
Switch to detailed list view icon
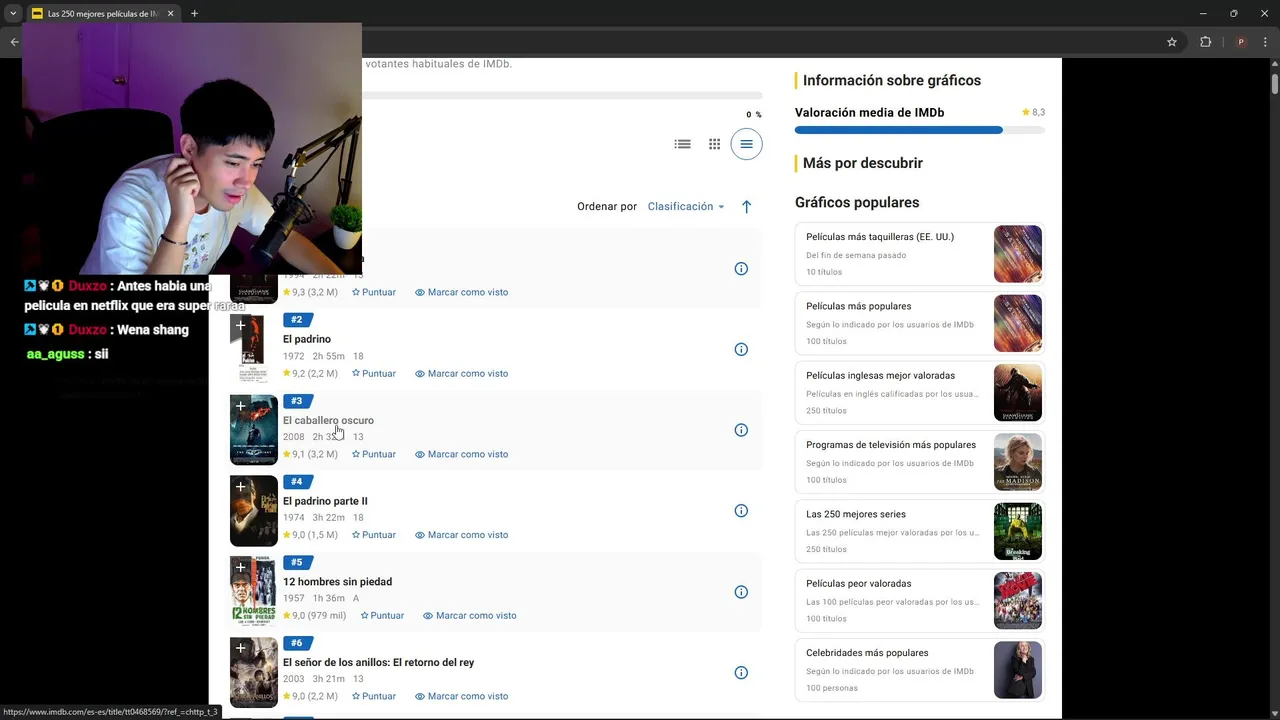pos(683,144)
